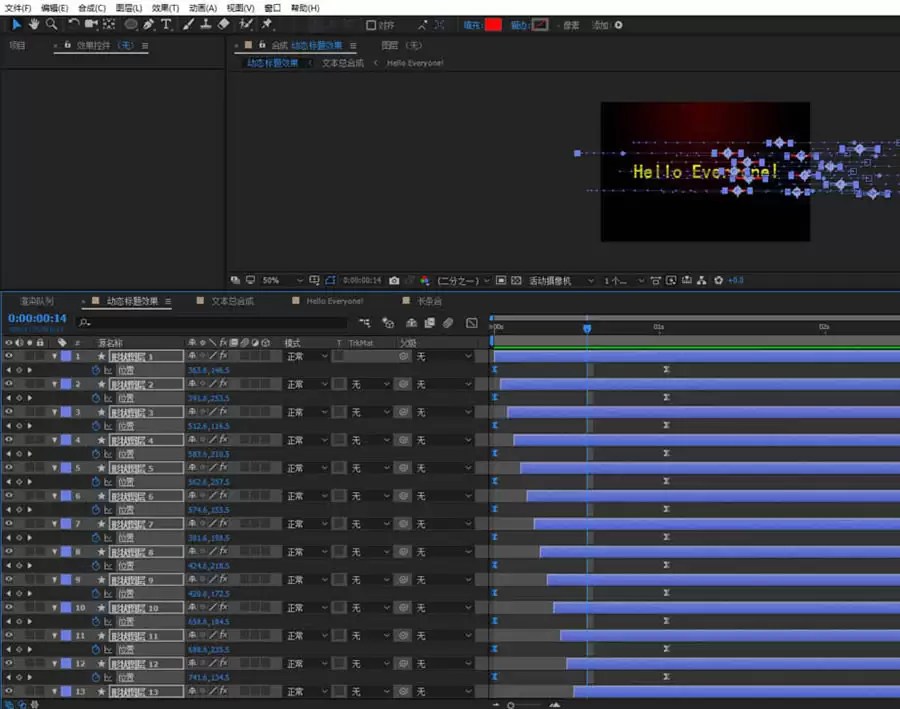The width and height of the screenshot is (900, 709).
Task: Take a snapshot with the camera icon
Action: (394, 281)
